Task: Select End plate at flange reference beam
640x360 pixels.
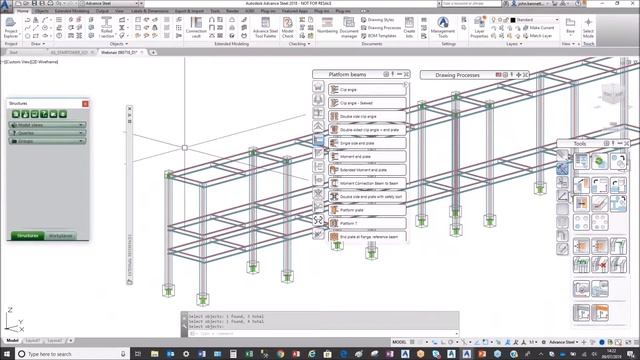Action: click(367, 237)
